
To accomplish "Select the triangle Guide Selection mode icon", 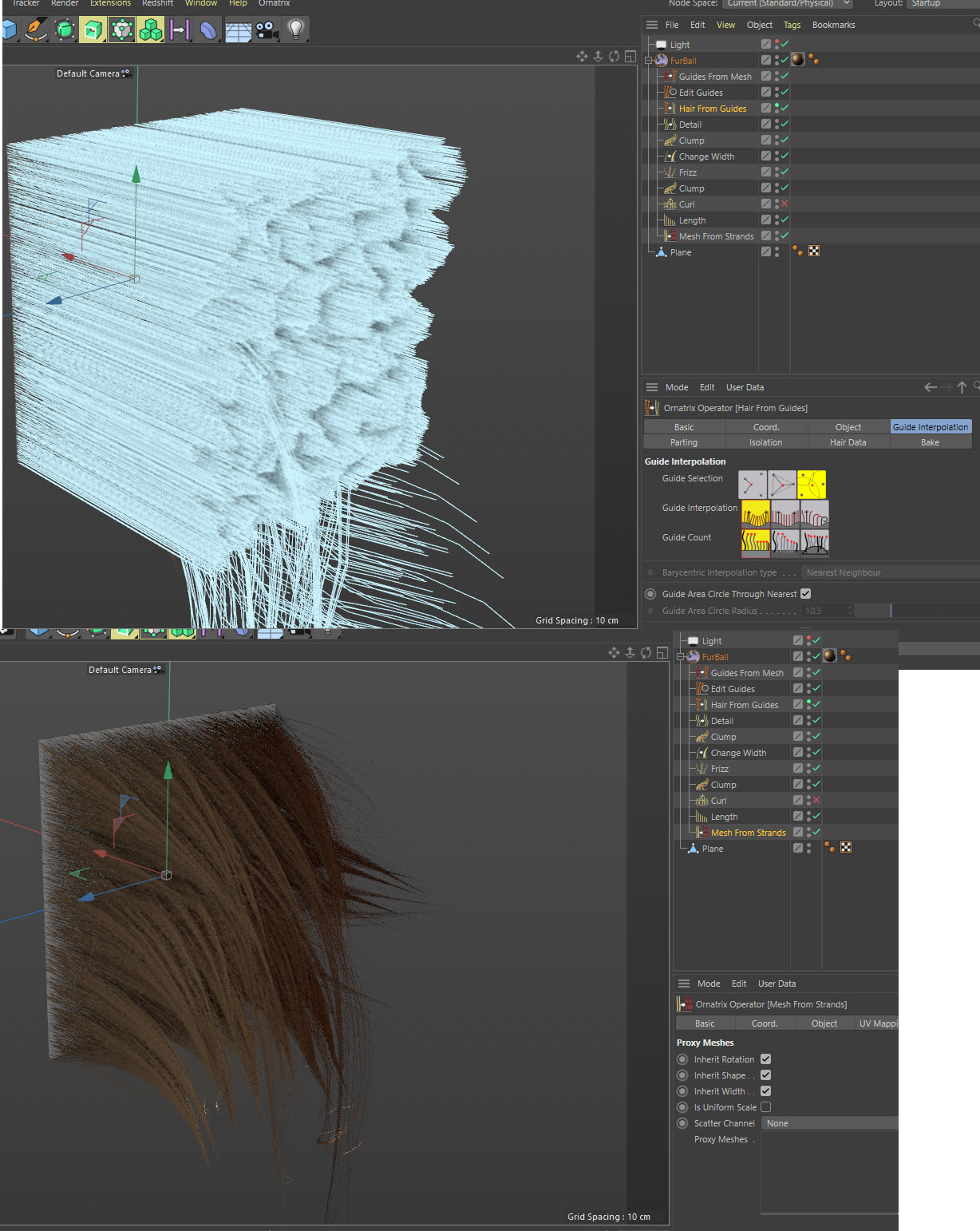I will (782, 485).
